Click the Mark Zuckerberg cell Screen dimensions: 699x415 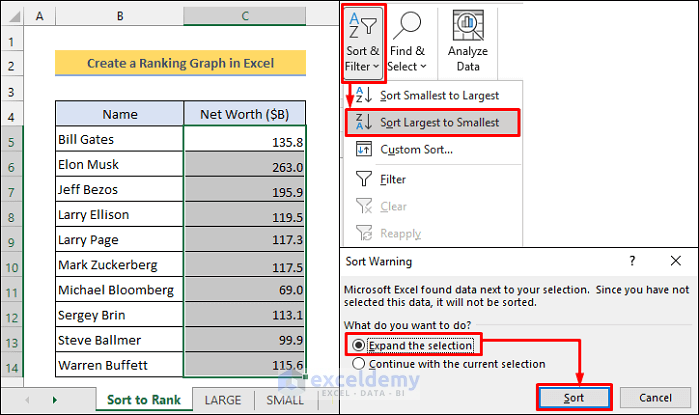tap(119, 264)
